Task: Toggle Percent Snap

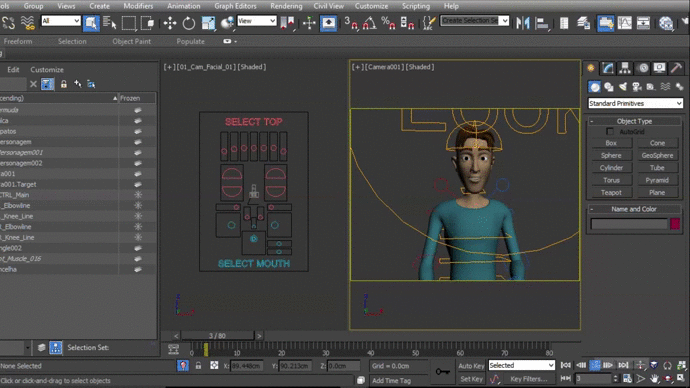Action: tap(388, 23)
